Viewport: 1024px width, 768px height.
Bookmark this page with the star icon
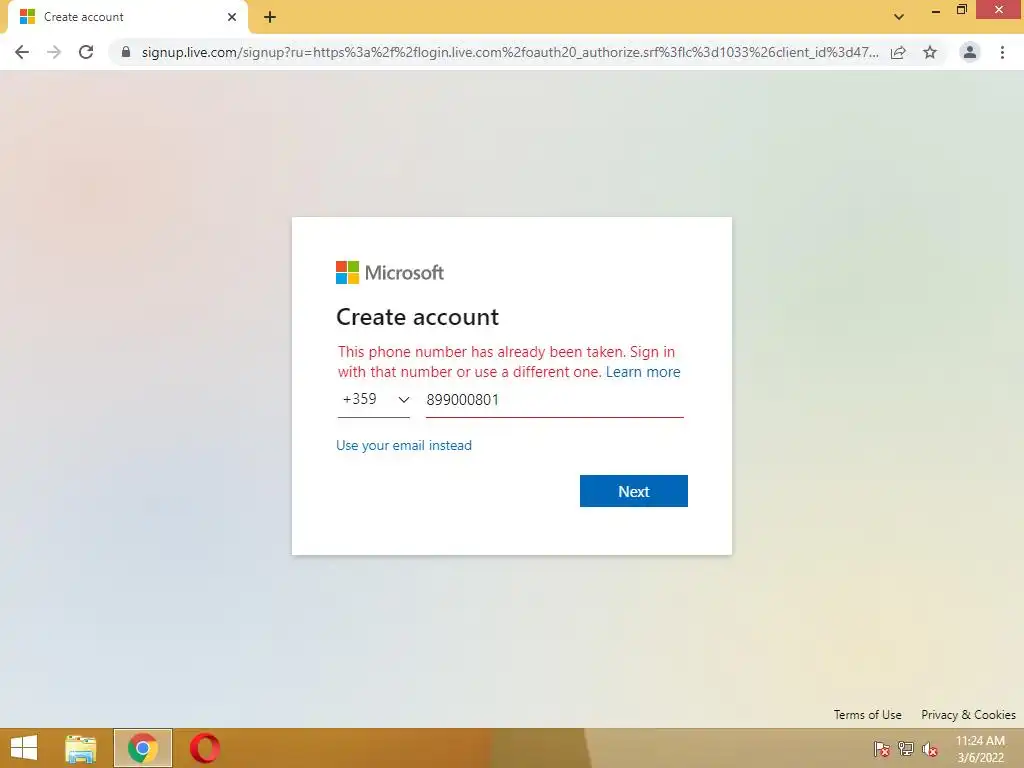coord(930,52)
